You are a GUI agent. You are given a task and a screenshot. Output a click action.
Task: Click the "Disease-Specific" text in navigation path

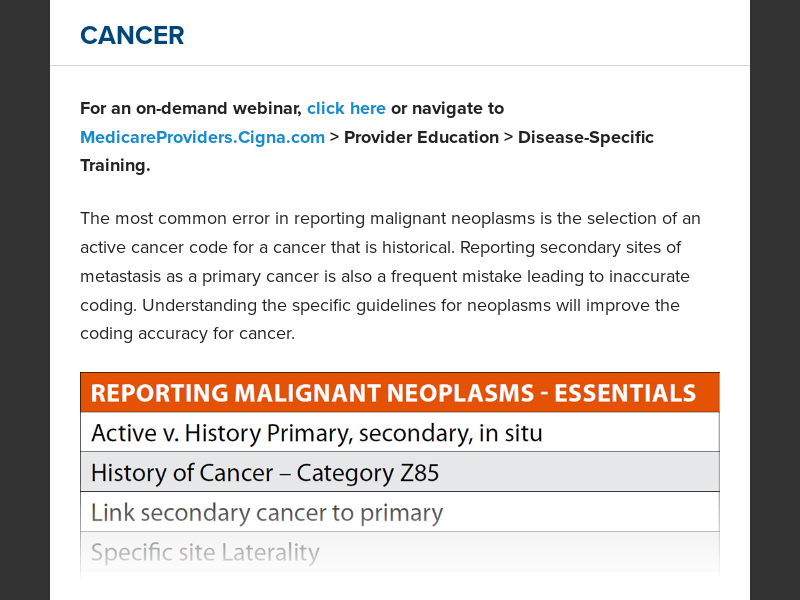(586, 137)
